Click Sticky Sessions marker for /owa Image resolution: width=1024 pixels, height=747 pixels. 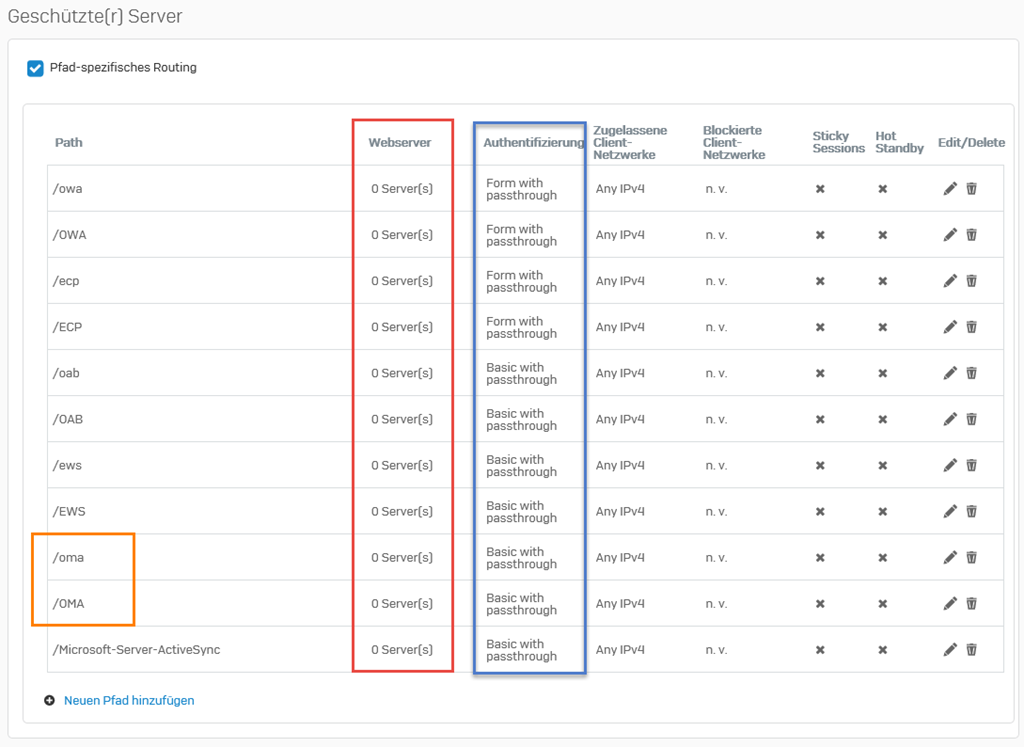[x=820, y=189]
